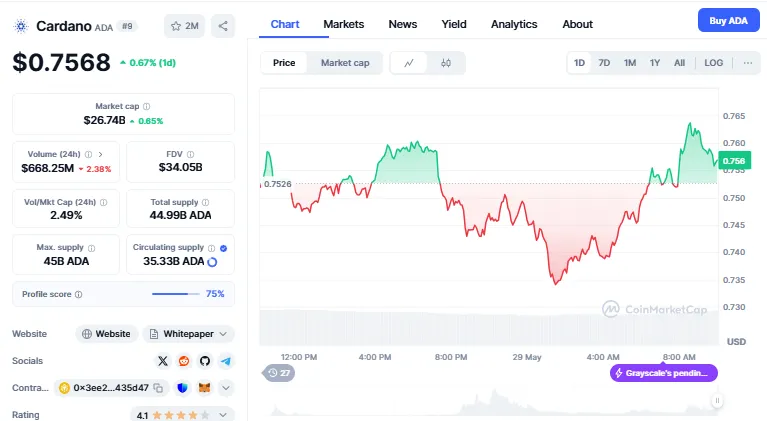Viewport: 767px width, 421px height.
Task: Expand more contracts chevron
Action: [x=226, y=388]
